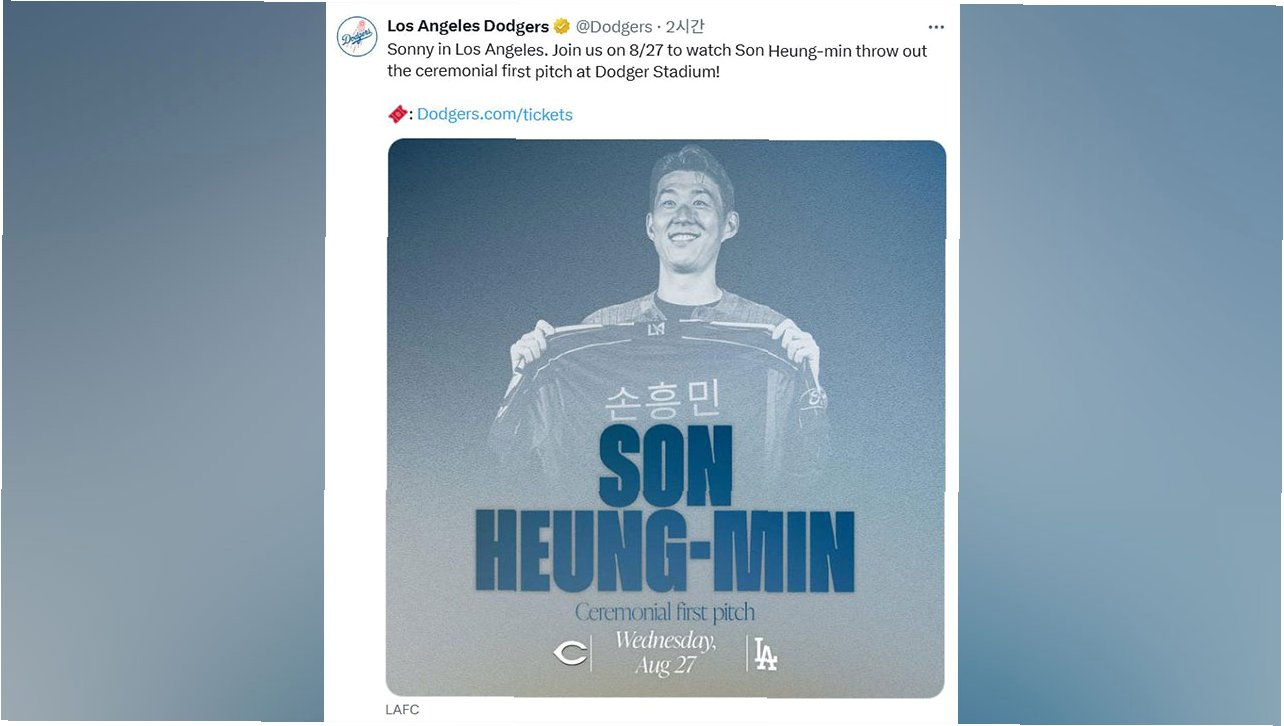1284x726 pixels.
Task: Click the second line mentioning Dodger Stadium
Action: [x=553, y=73]
